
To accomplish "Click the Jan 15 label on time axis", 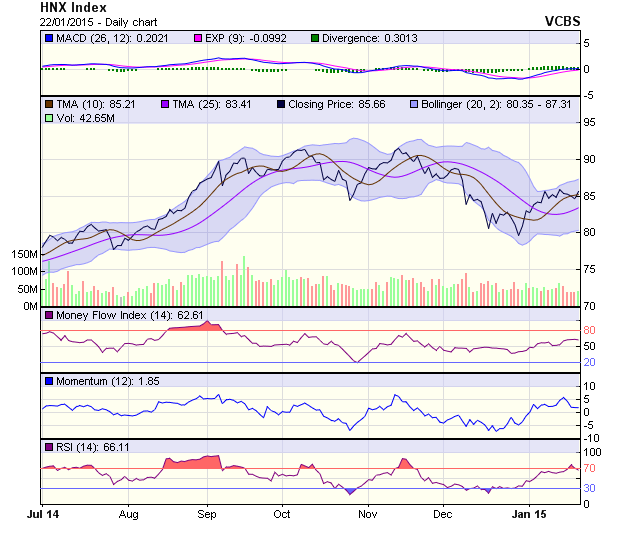I will coord(528,514).
